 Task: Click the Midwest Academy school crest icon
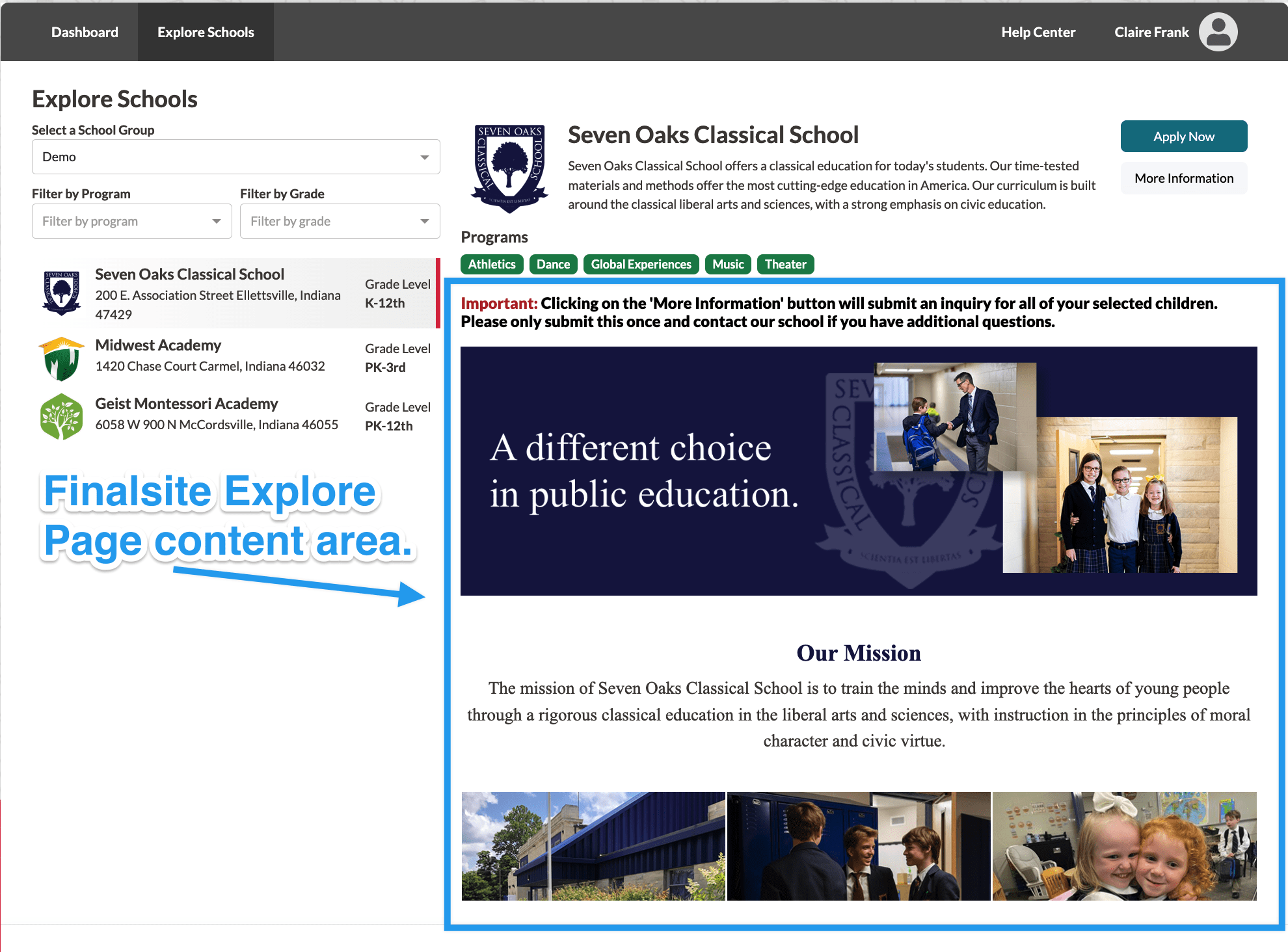62,356
